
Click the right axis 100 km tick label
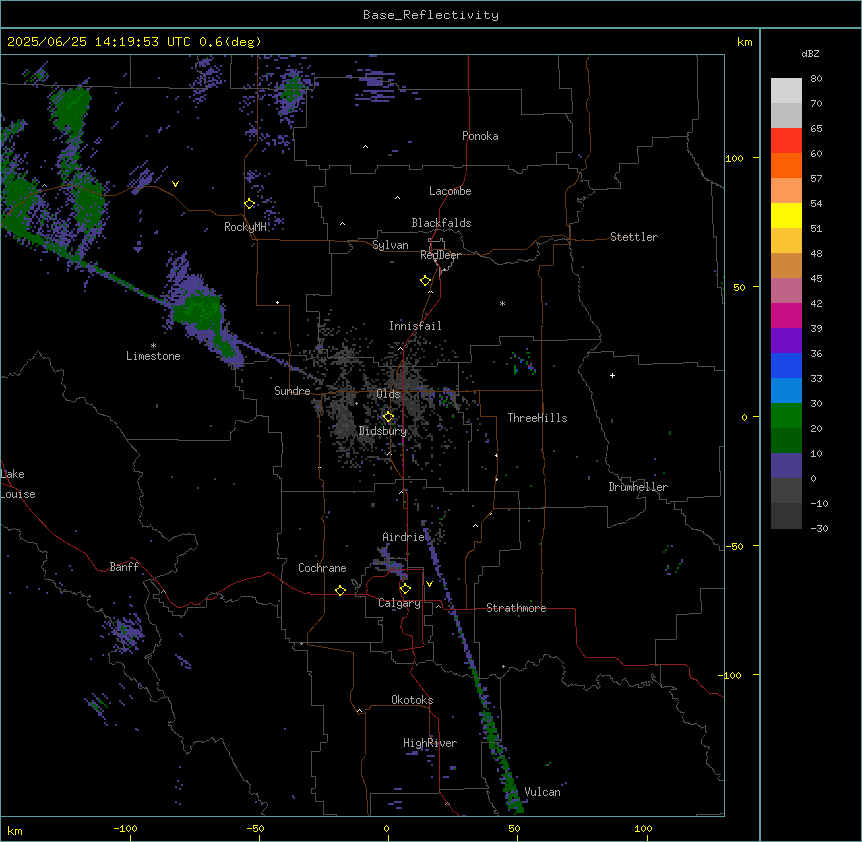click(734, 158)
